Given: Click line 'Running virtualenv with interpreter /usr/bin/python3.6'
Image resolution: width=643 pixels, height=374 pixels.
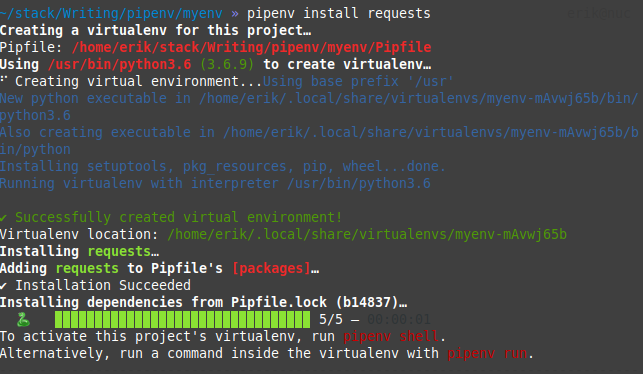Looking at the screenshot, I should click(x=215, y=183).
